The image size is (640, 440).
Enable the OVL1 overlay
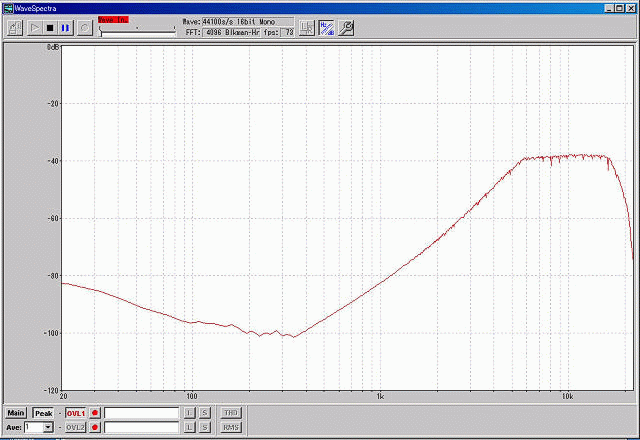coord(76,412)
